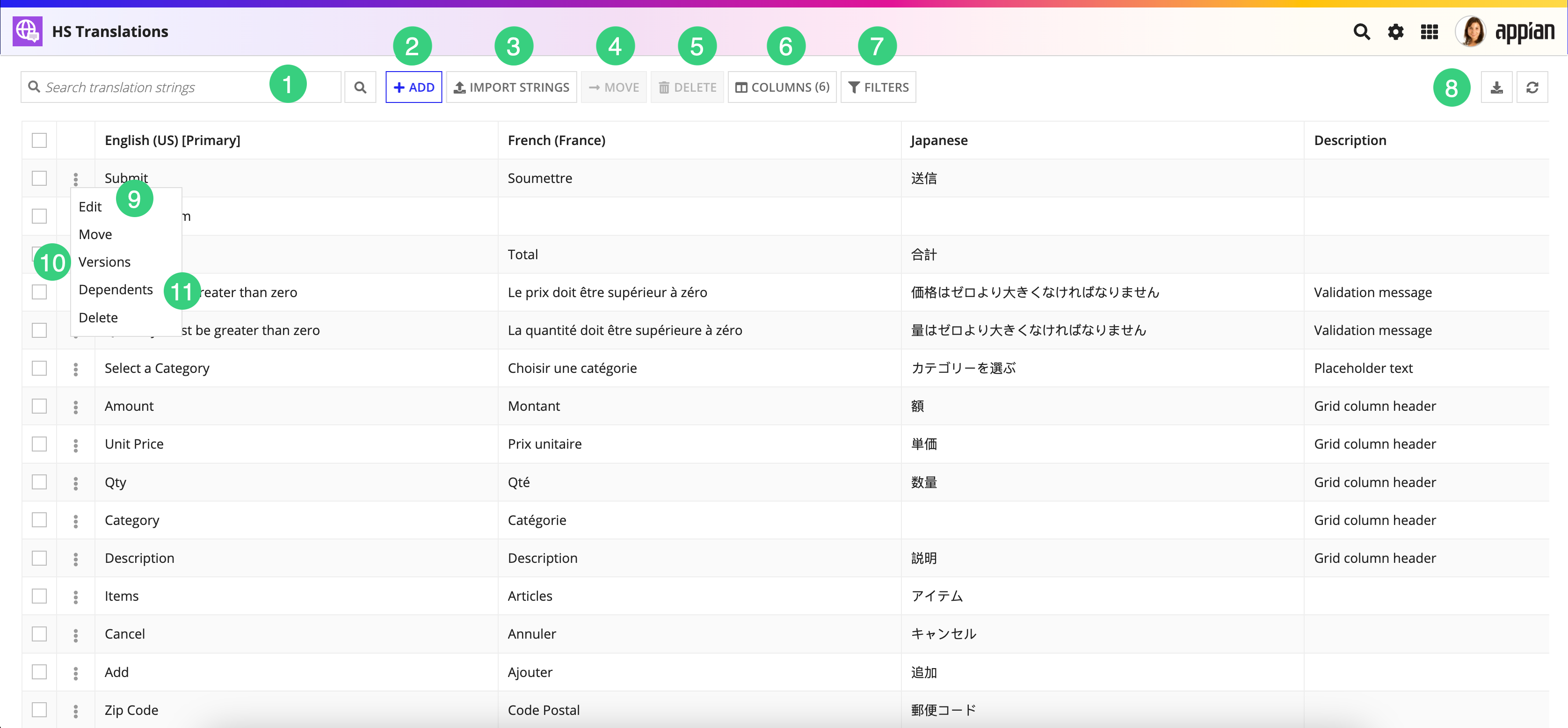Click the download translation strings icon

coord(1497,87)
